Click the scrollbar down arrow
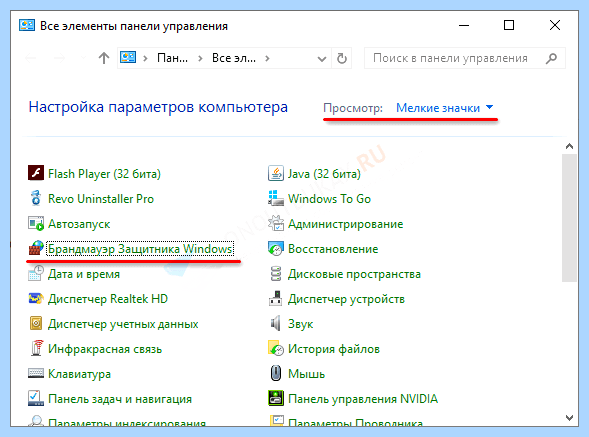 (x=569, y=417)
